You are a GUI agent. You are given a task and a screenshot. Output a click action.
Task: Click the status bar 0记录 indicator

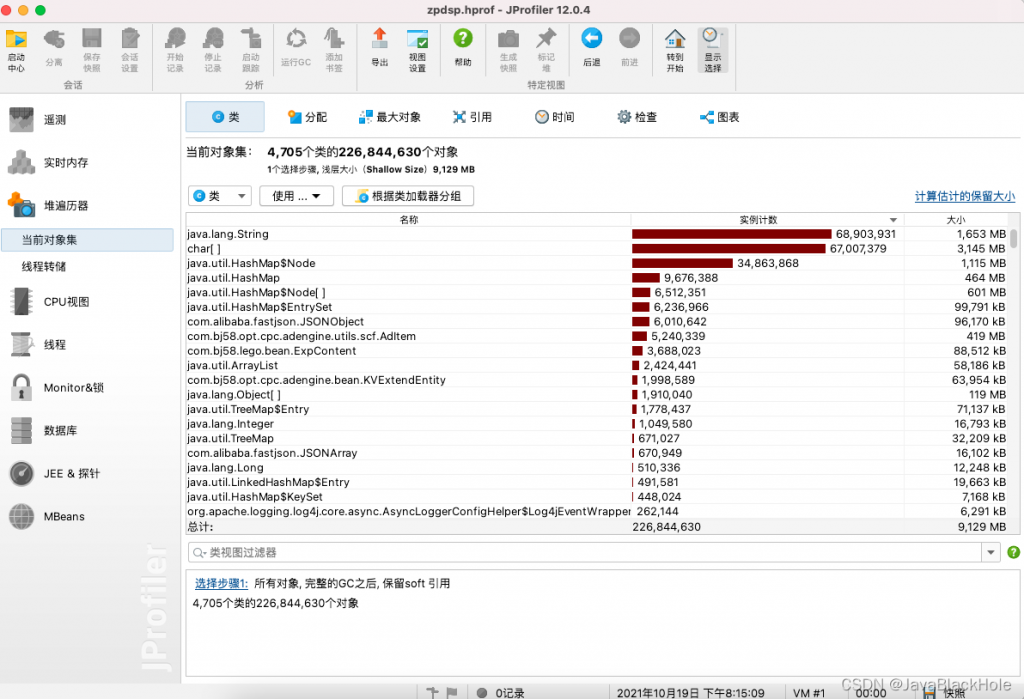[x=501, y=693]
